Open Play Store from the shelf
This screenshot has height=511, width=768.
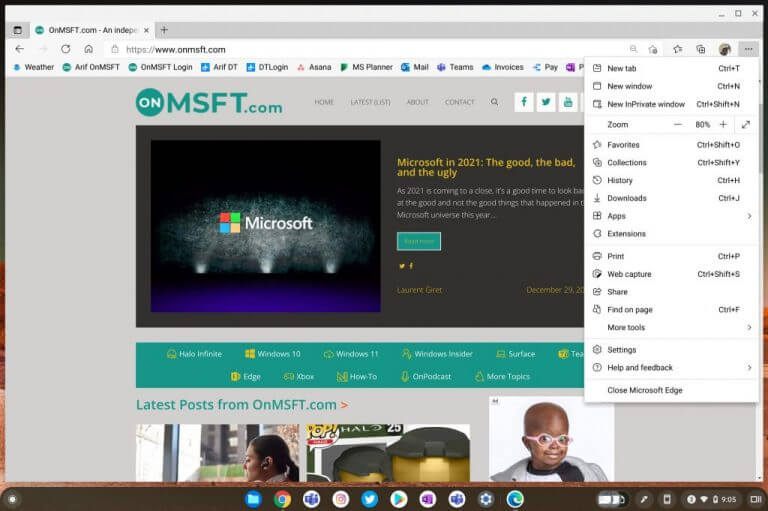pos(399,499)
